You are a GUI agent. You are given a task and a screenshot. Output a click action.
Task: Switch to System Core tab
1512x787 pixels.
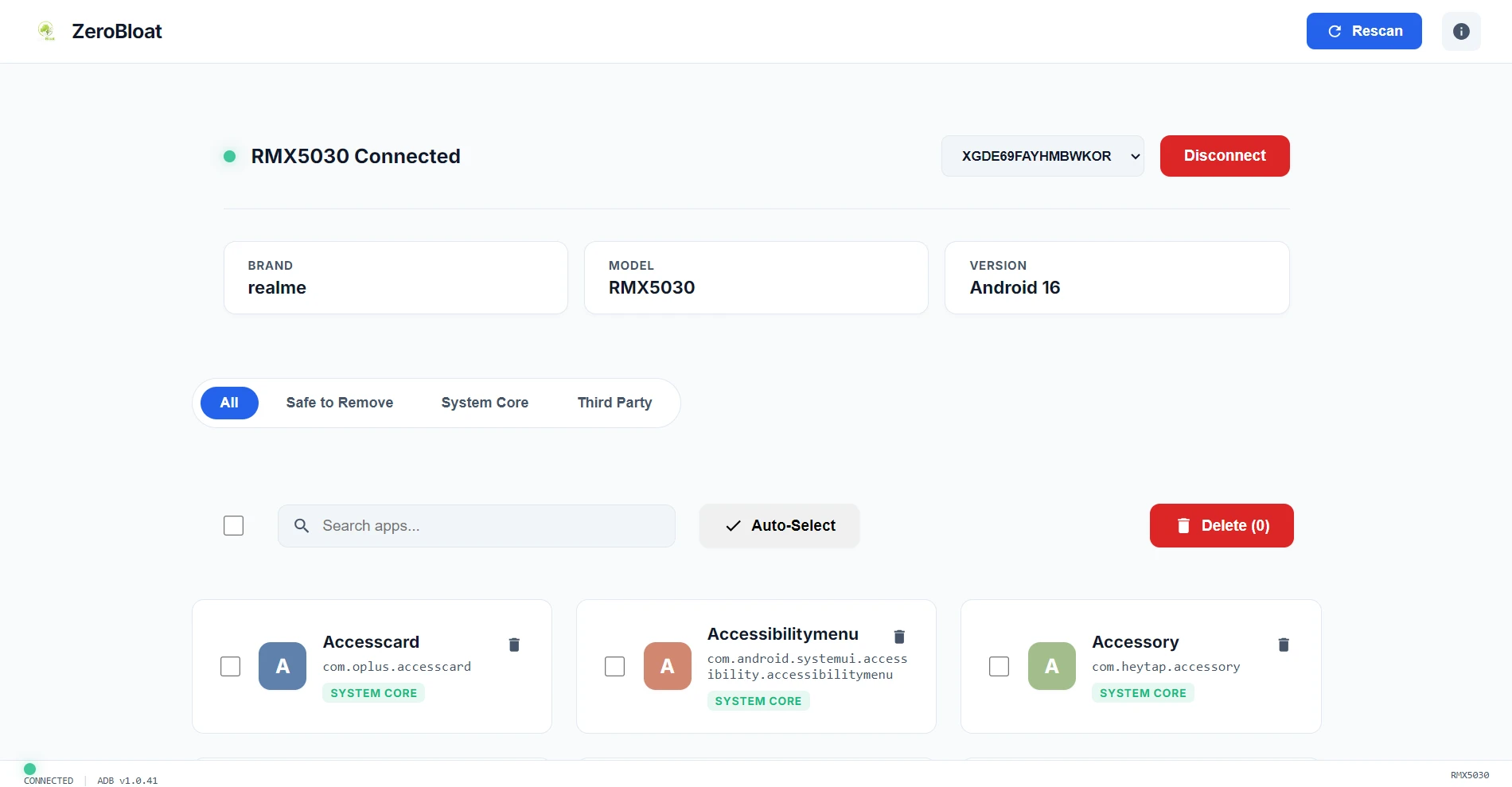485,403
